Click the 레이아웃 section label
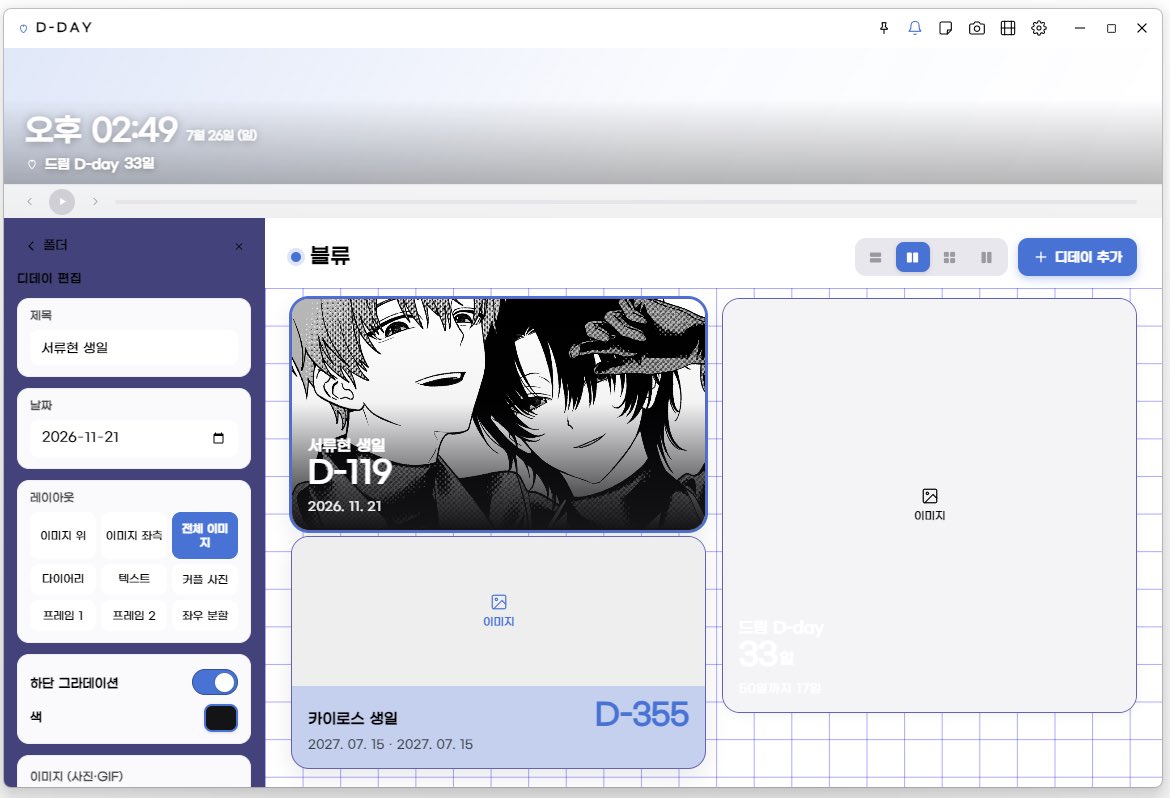The height and width of the screenshot is (798, 1170). [x=52, y=497]
